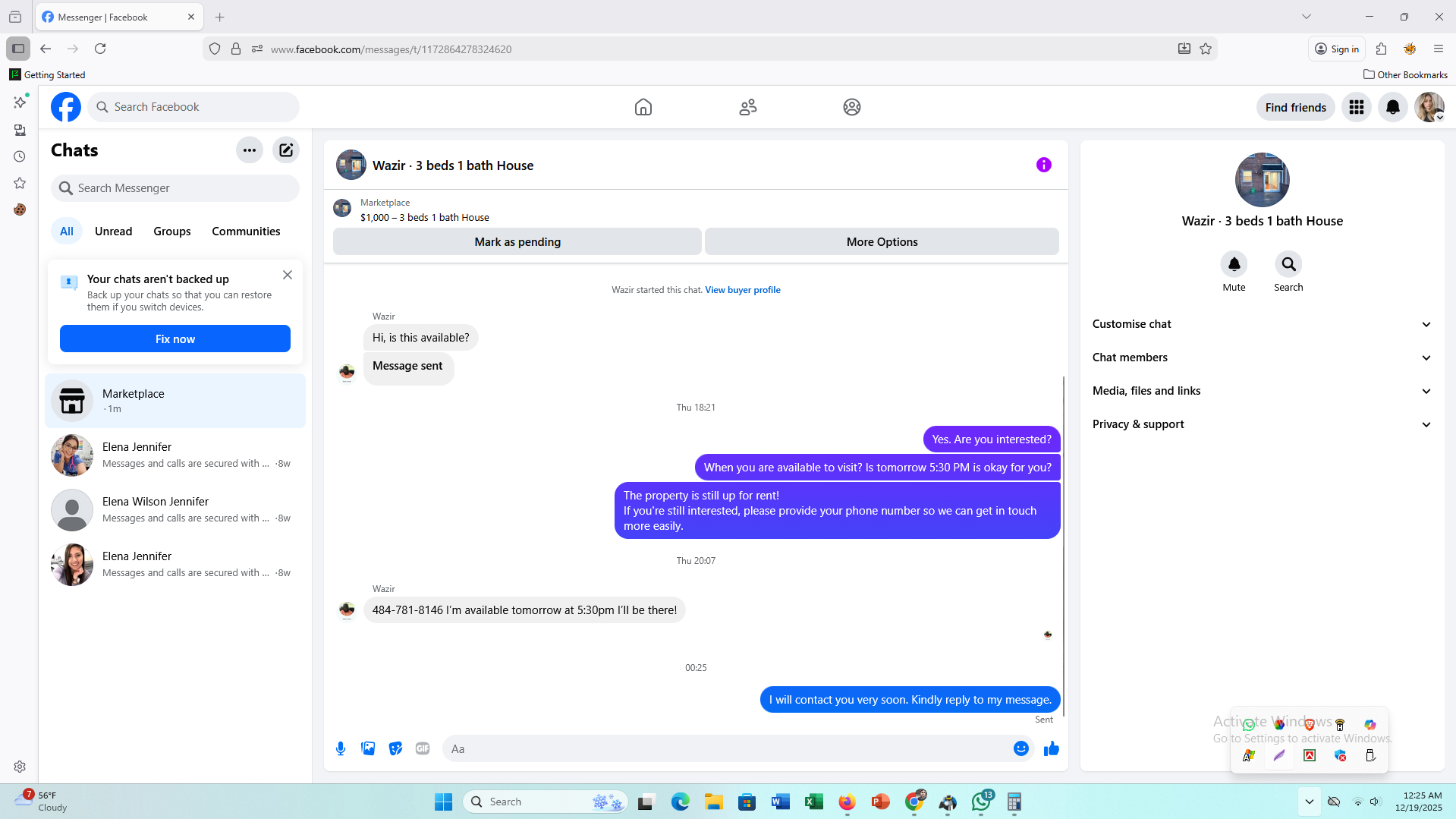Viewport: 1456px width, 819px height.
Task: Click the Fix now button
Action: 175,339
